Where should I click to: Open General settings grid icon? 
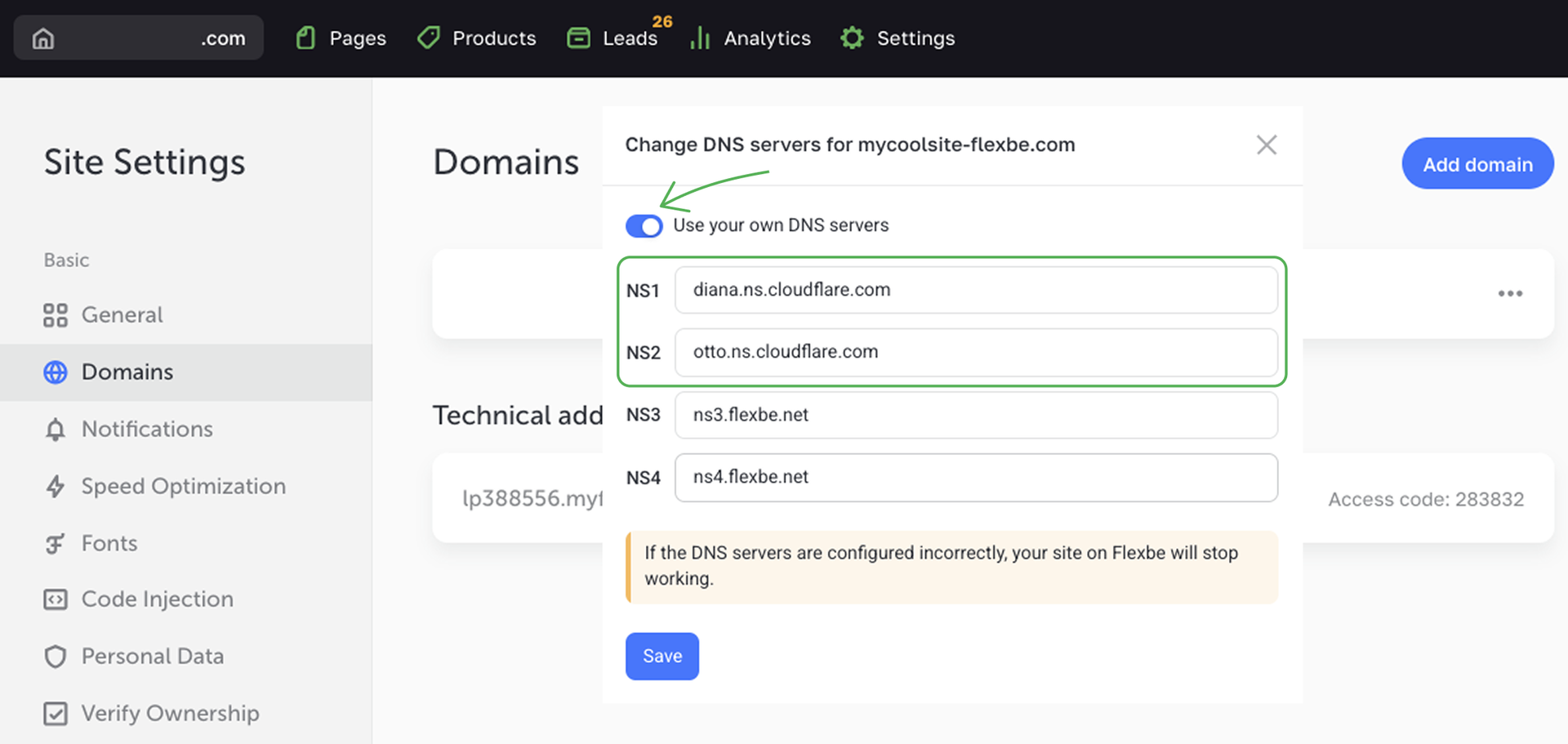click(56, 315)
